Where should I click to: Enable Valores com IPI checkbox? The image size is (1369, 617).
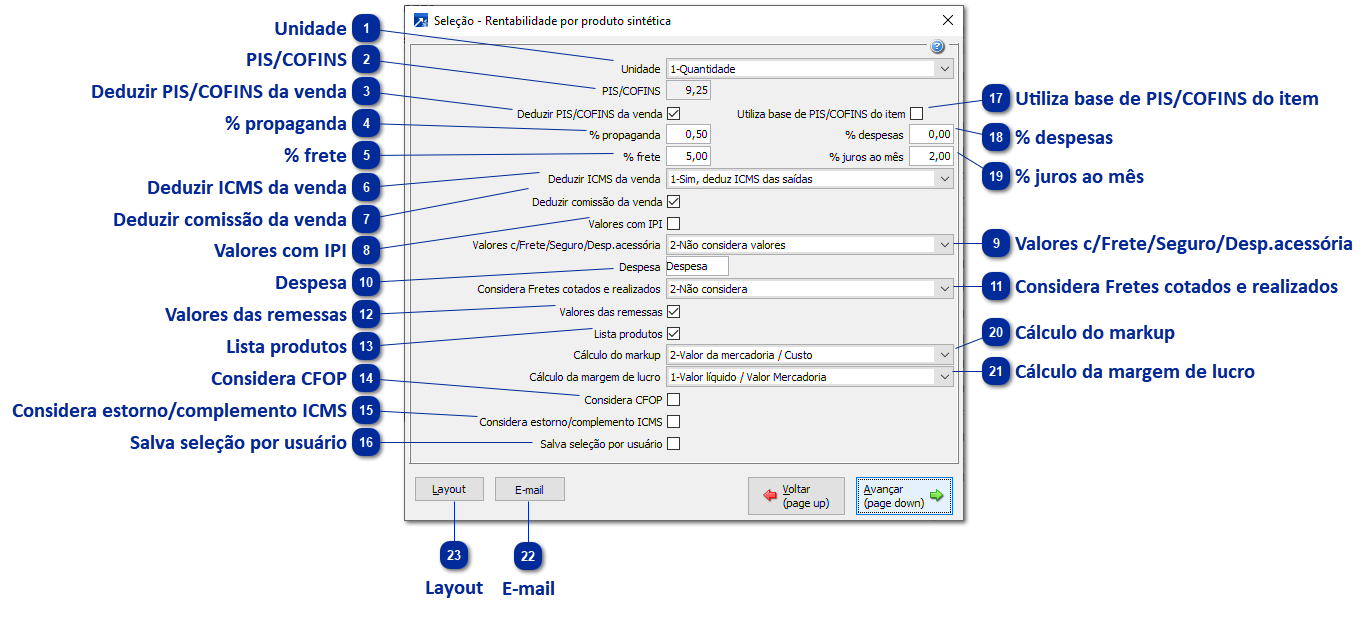pyautogui.click(x=673, y=223)
